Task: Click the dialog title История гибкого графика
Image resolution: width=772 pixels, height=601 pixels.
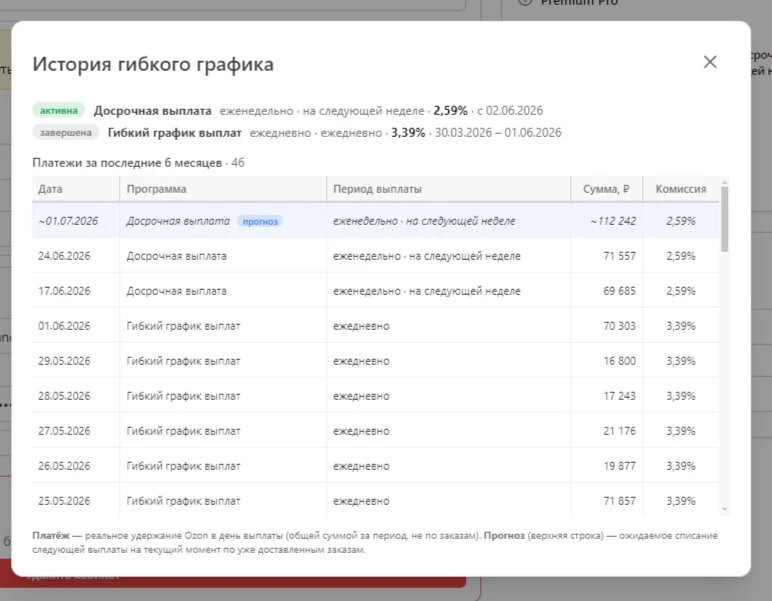Action: click(153, 64)
